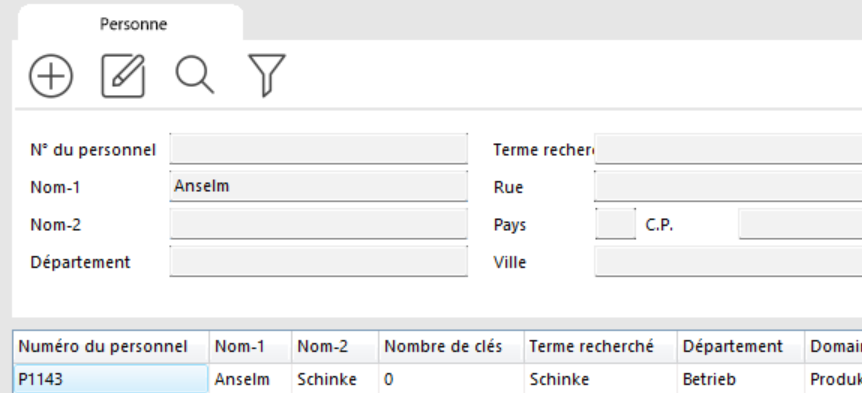Sort by Numéro du personnel column header
The height and width of the screenshot is (393, 862).
[111, 347]
